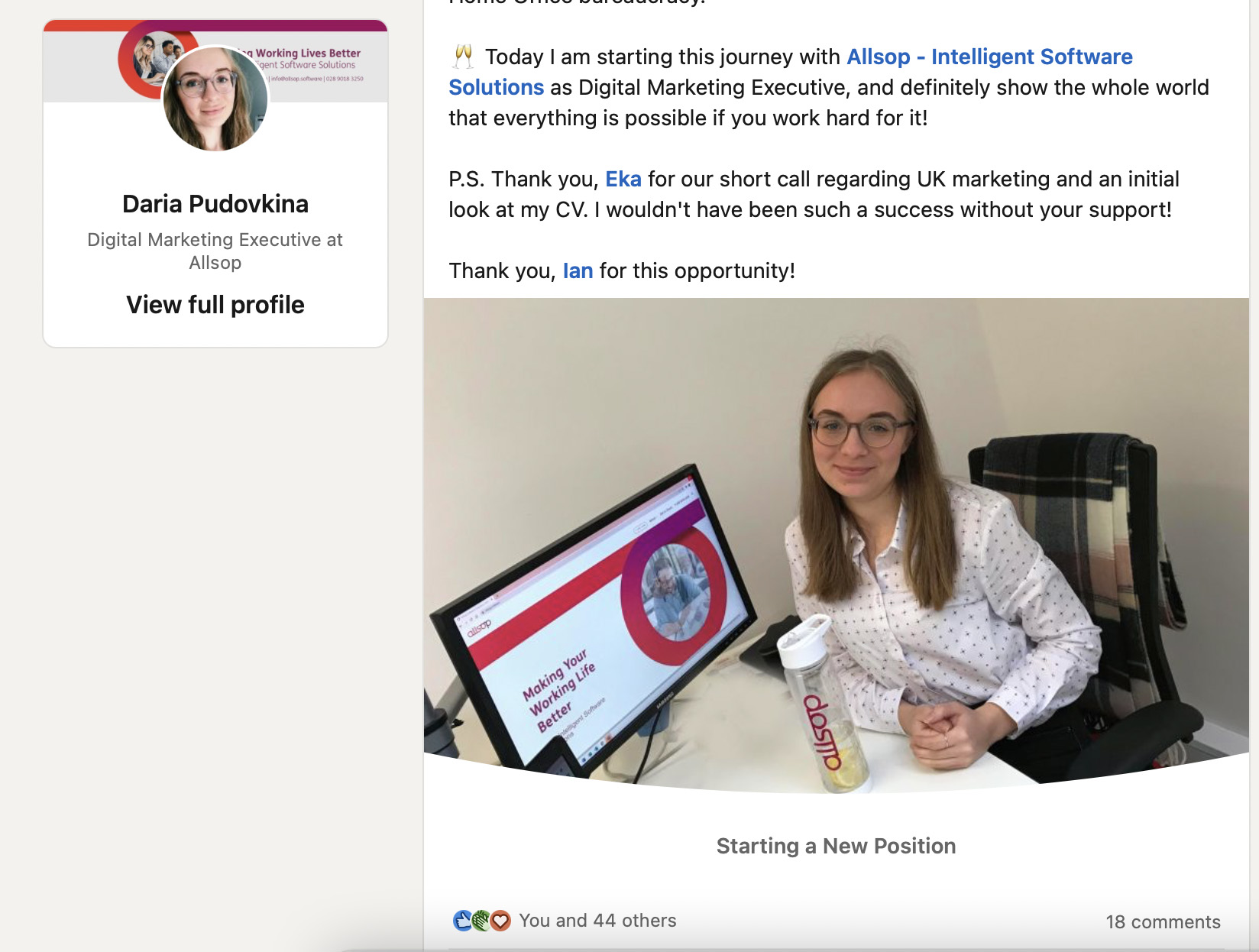Click the Allsop water bottle in photo

(x=822, y=704)
